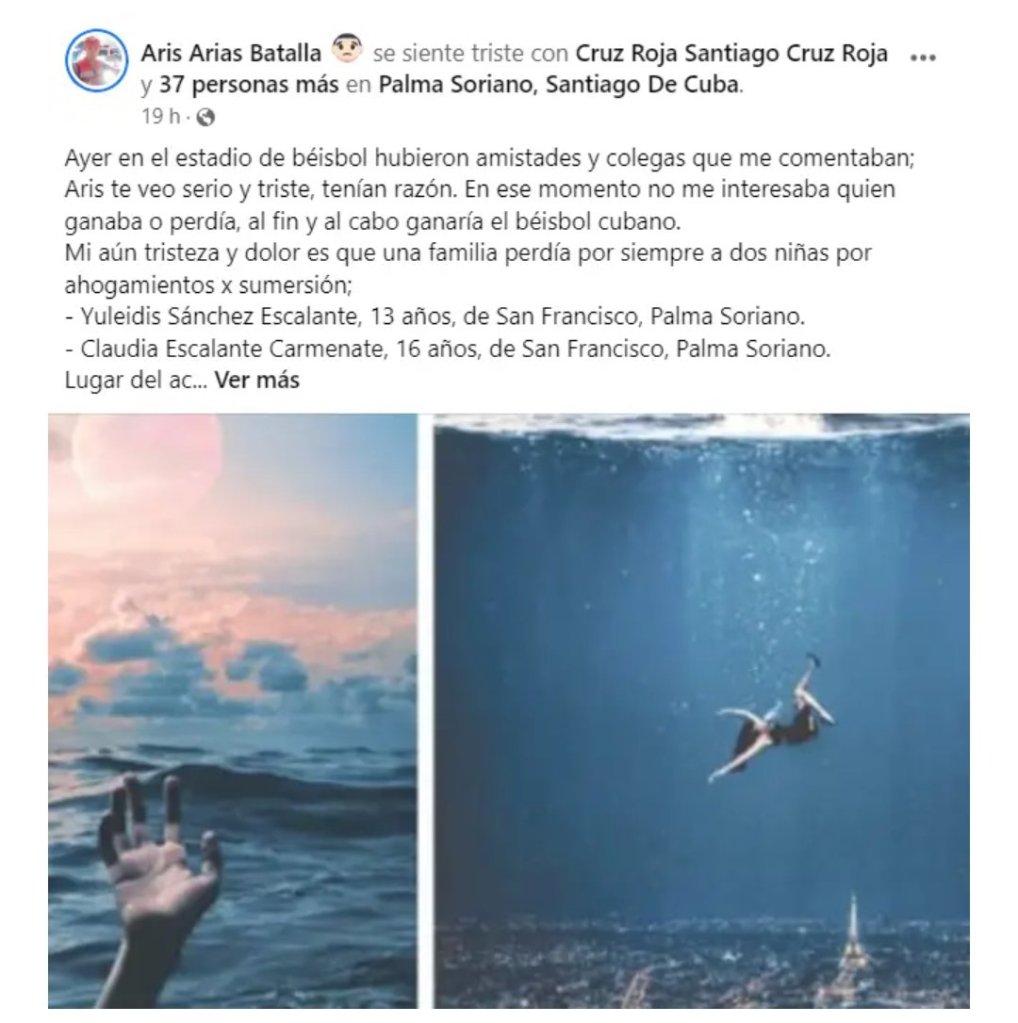Screen dimensions: 1018x1023
Task: Expand the post with Ver más
Action: (257, 380)
